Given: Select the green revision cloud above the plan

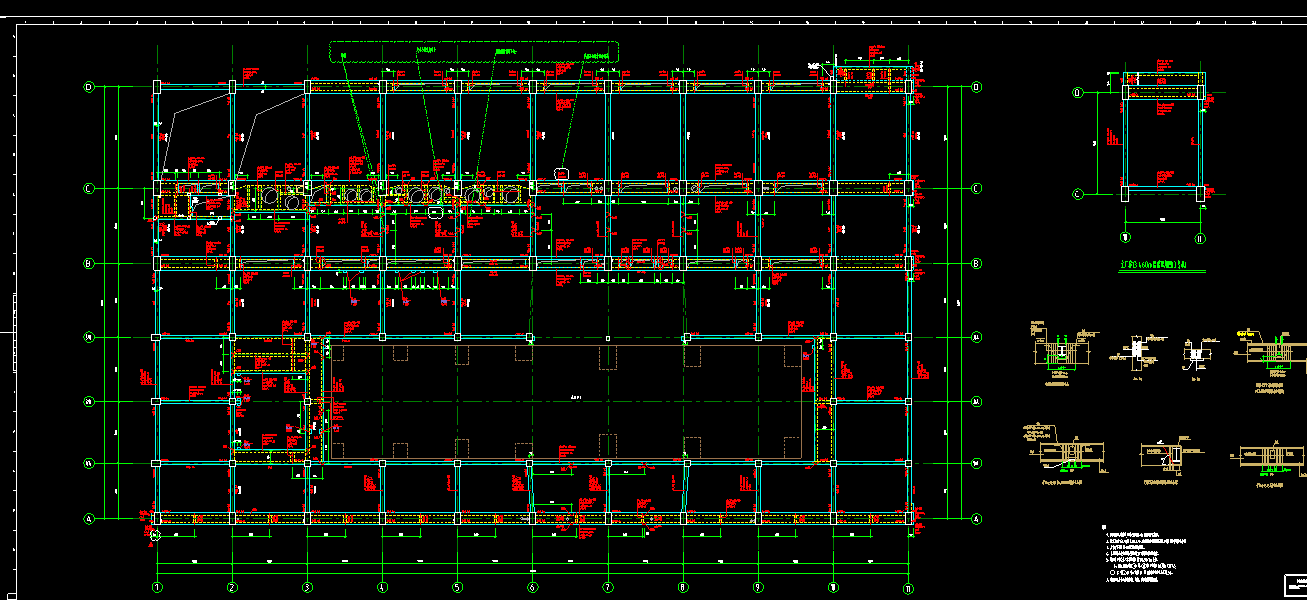Looking at the screenshot, I should 475,52.
